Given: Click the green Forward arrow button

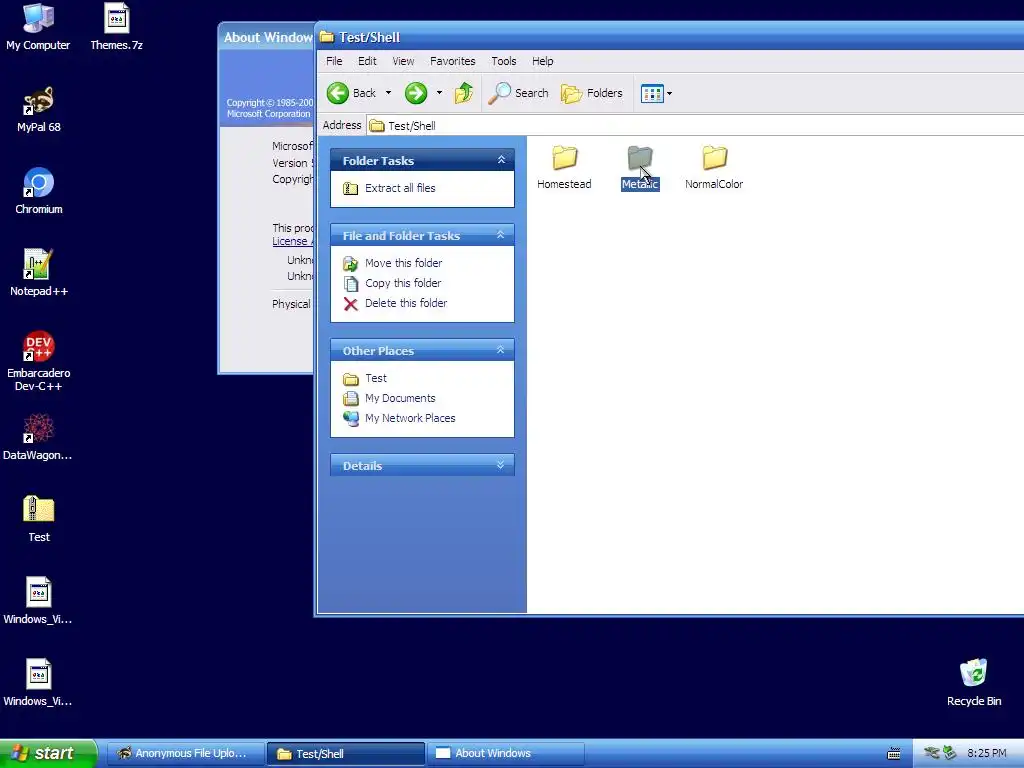Looking at the screenshot, I should coord(416,93).
